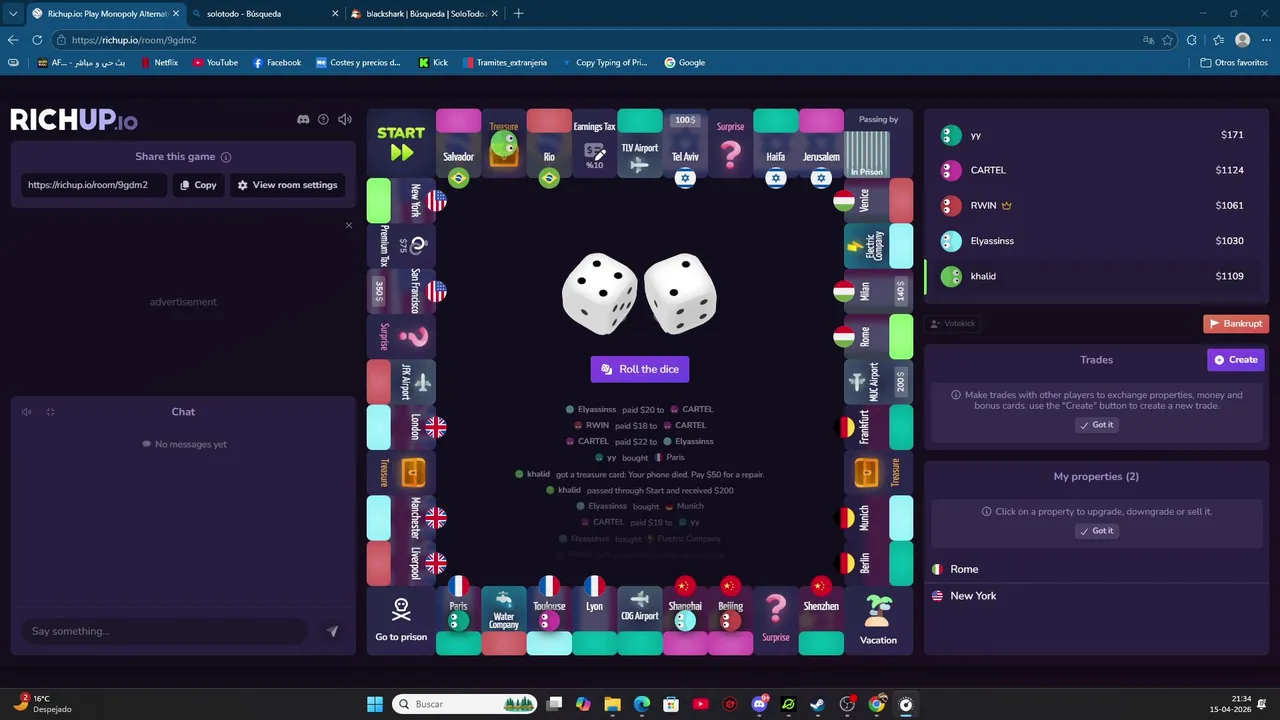Screen dimensions: 1280x720
Task: Select the Rio property tile
Action: click(x=549, y=144)
